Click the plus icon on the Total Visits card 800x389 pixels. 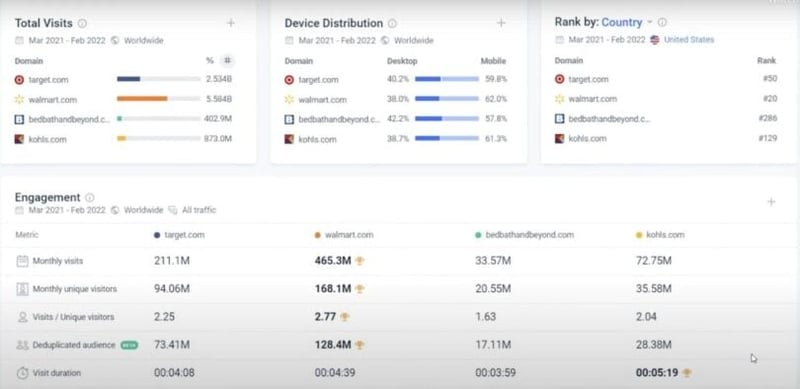(x=231, y=23)
